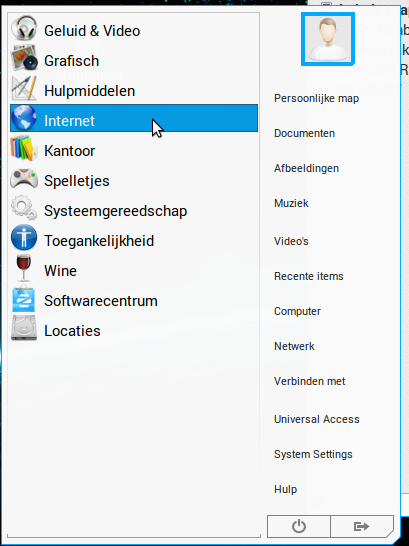This screenshot has height=546, width=409.
Task: Open the Systeemgereedschap gears icon
Action: coord(24,208)
